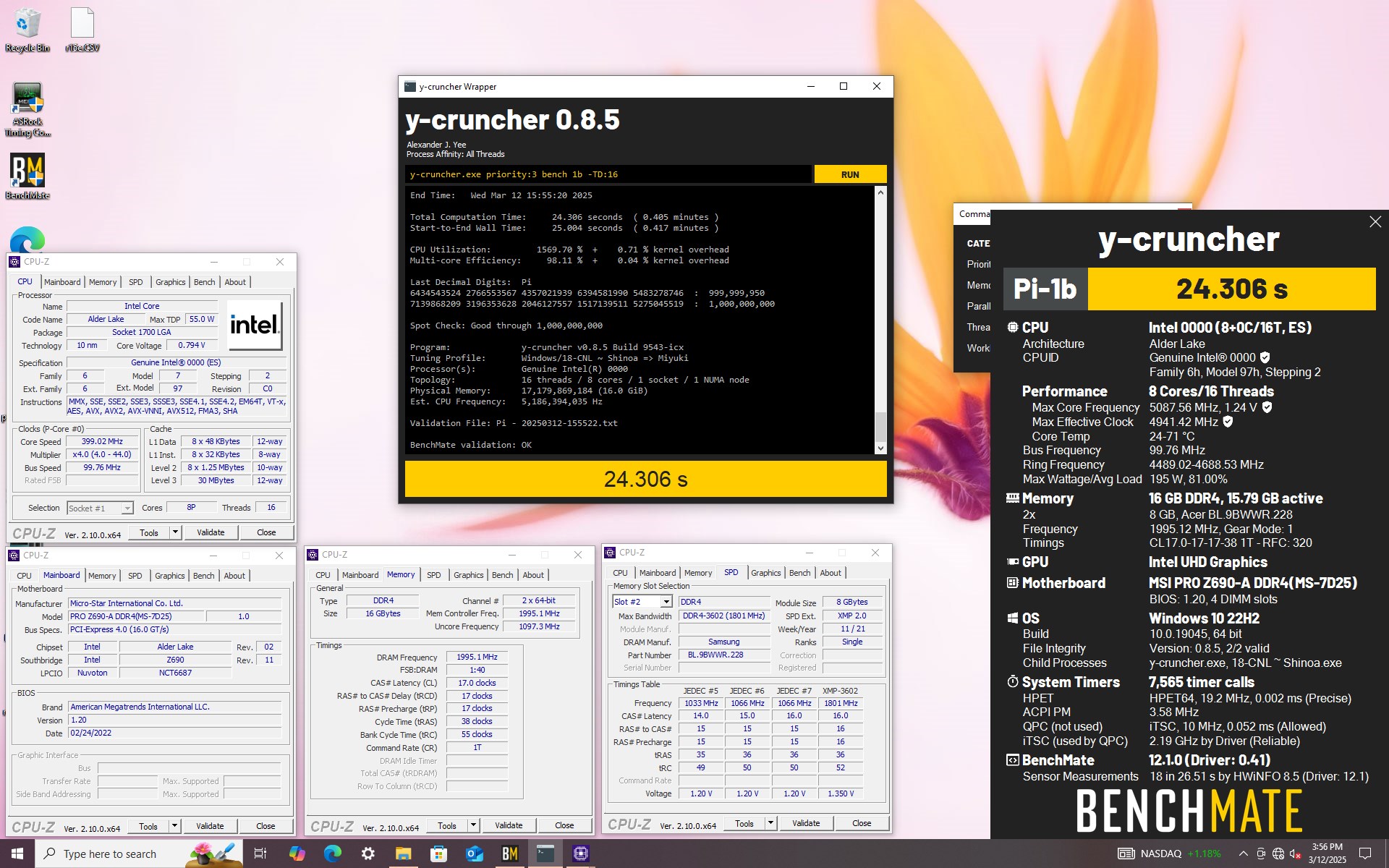Switch to BenchMate in the taskbar

point(509,854)
